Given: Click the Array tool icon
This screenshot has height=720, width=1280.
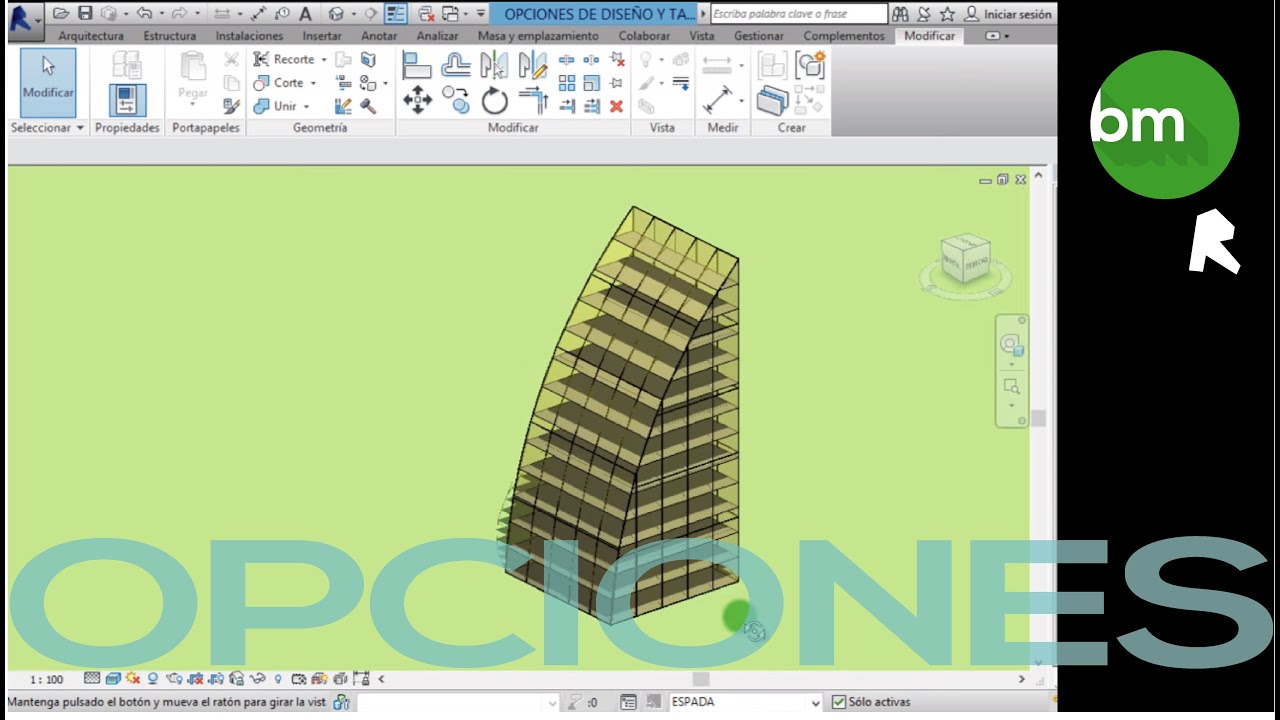Looking at the screenshot, I should pyautogui.click(x=567, y=83).
